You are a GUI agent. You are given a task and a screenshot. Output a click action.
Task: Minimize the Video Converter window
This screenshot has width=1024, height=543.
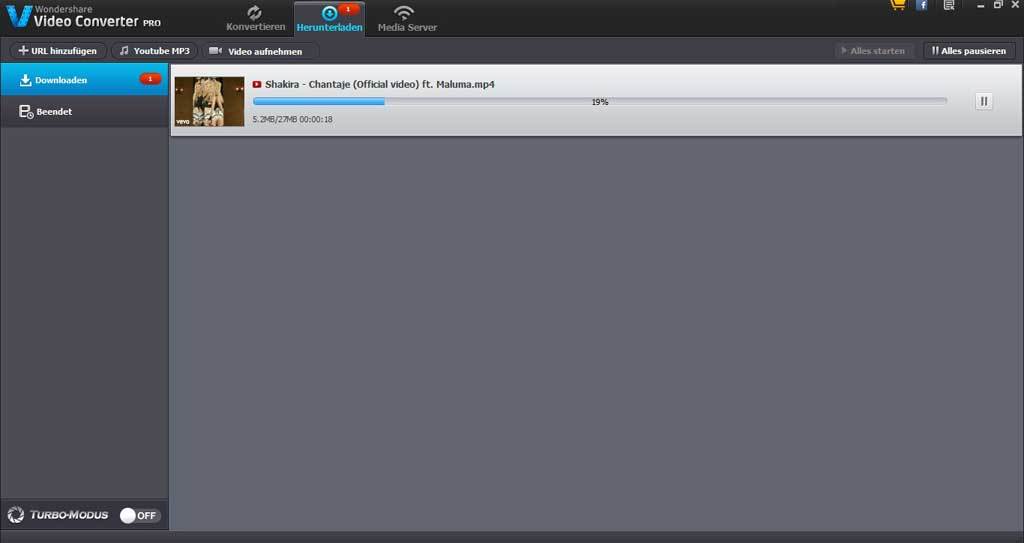pos(981,5)
